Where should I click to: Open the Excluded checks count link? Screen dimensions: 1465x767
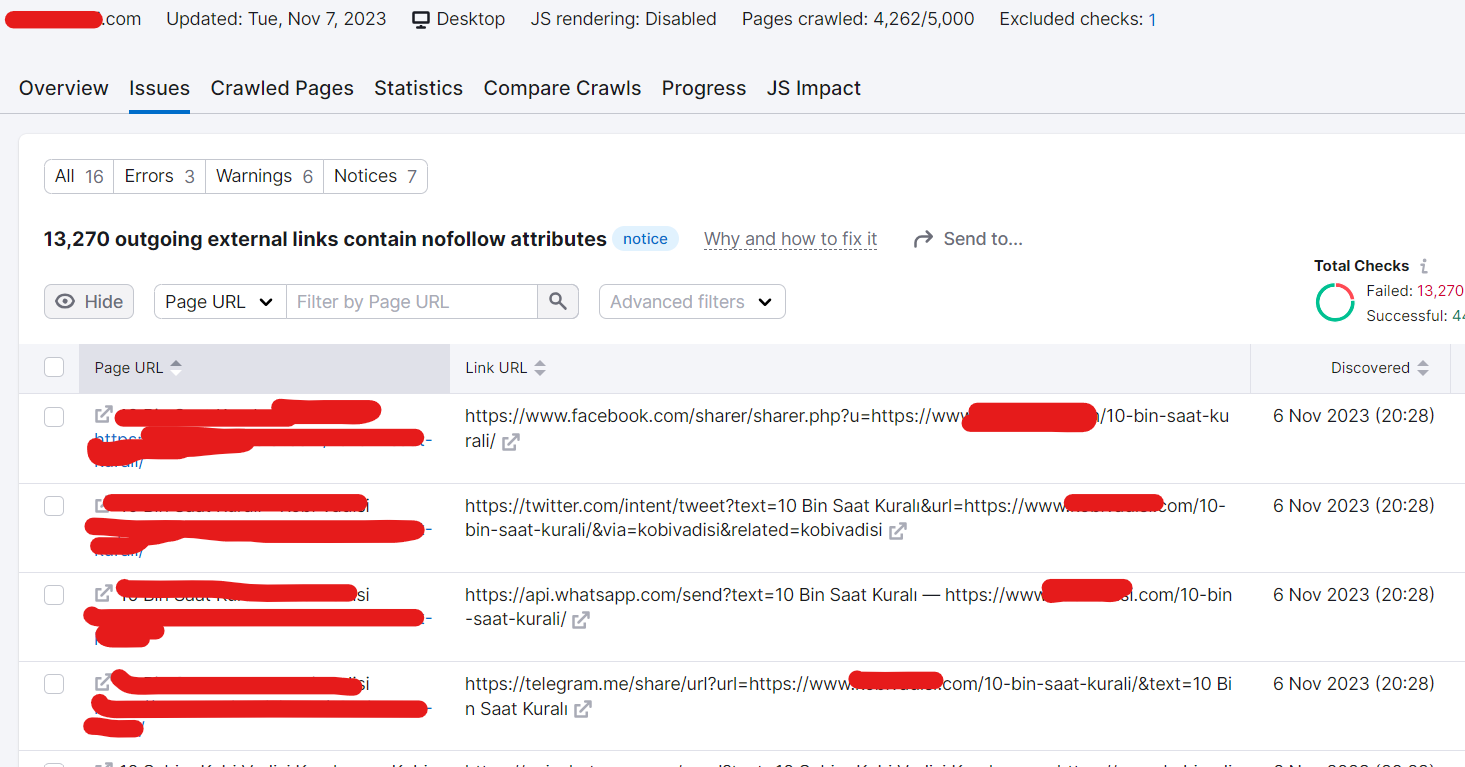tap(1152, 19)
